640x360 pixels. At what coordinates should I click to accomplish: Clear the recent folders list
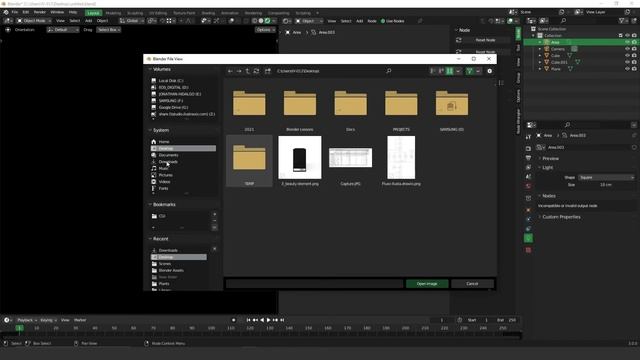215,249
